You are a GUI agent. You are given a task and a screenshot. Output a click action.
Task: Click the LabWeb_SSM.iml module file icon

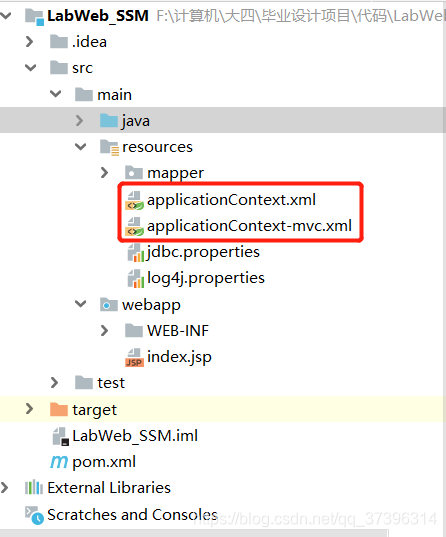tap(61, 436)
